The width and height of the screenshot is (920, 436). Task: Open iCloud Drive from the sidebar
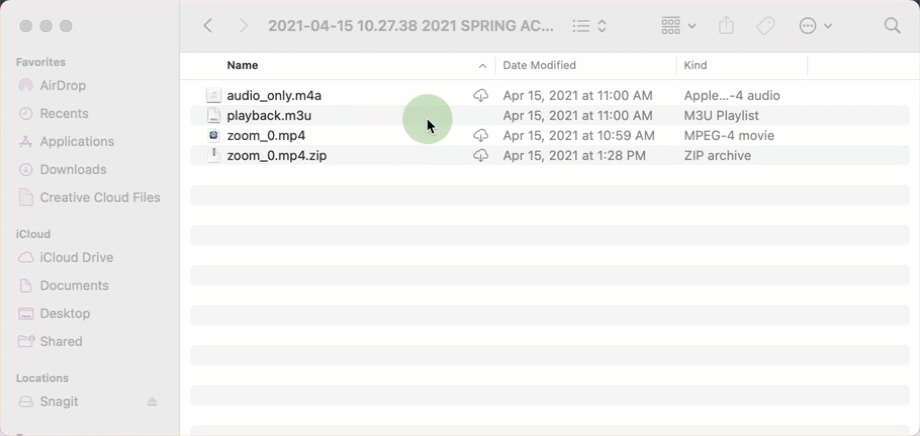[76, 258]
